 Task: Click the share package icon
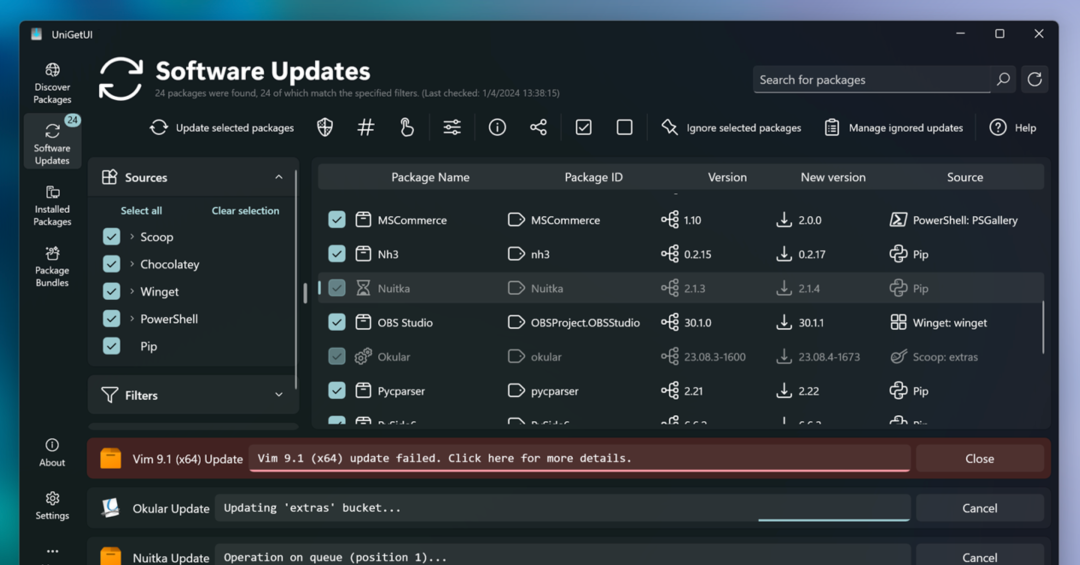pyautogui.click(x=538, y=127)
